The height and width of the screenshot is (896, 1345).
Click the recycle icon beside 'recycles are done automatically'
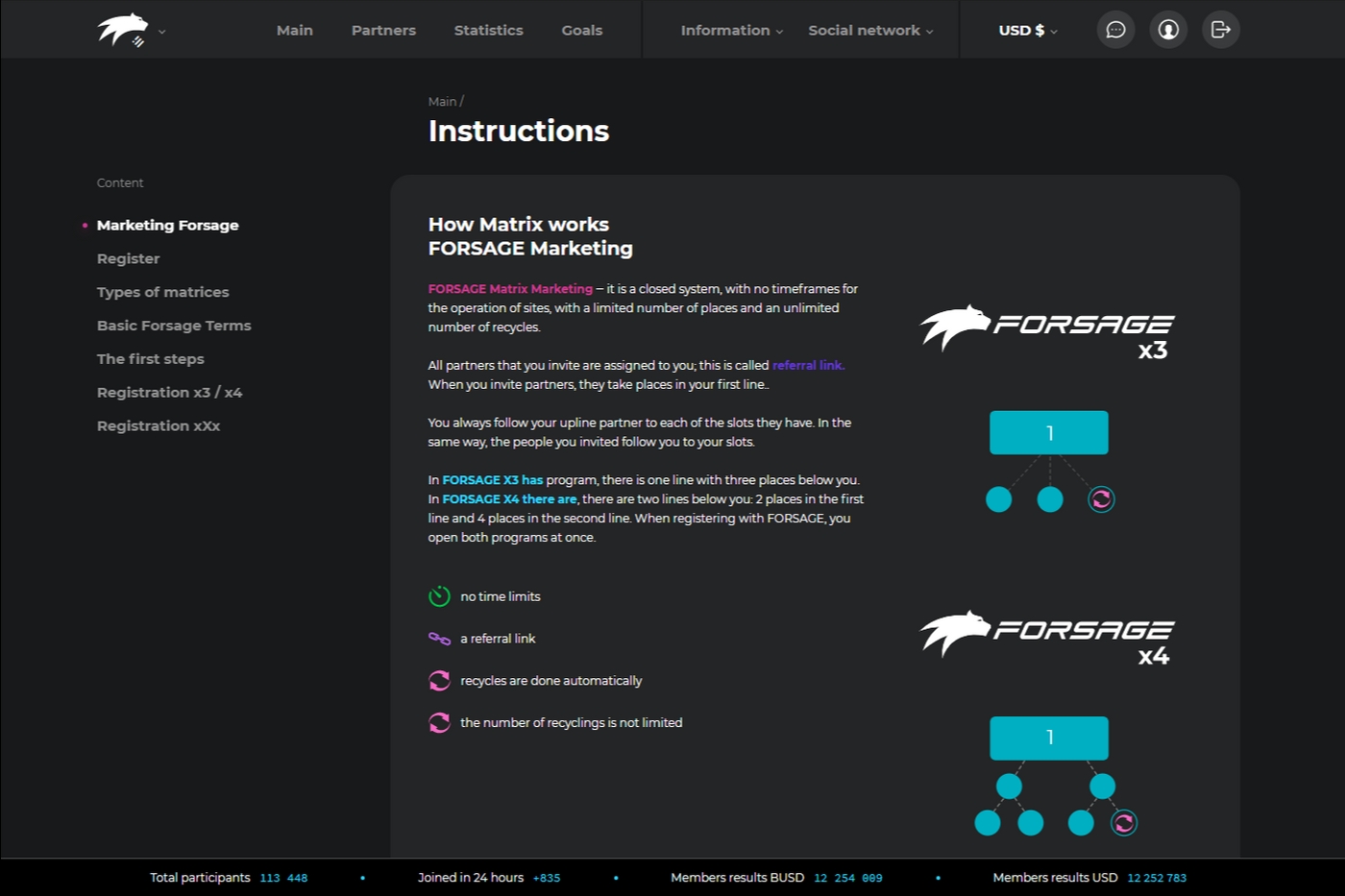coord(439,681)
